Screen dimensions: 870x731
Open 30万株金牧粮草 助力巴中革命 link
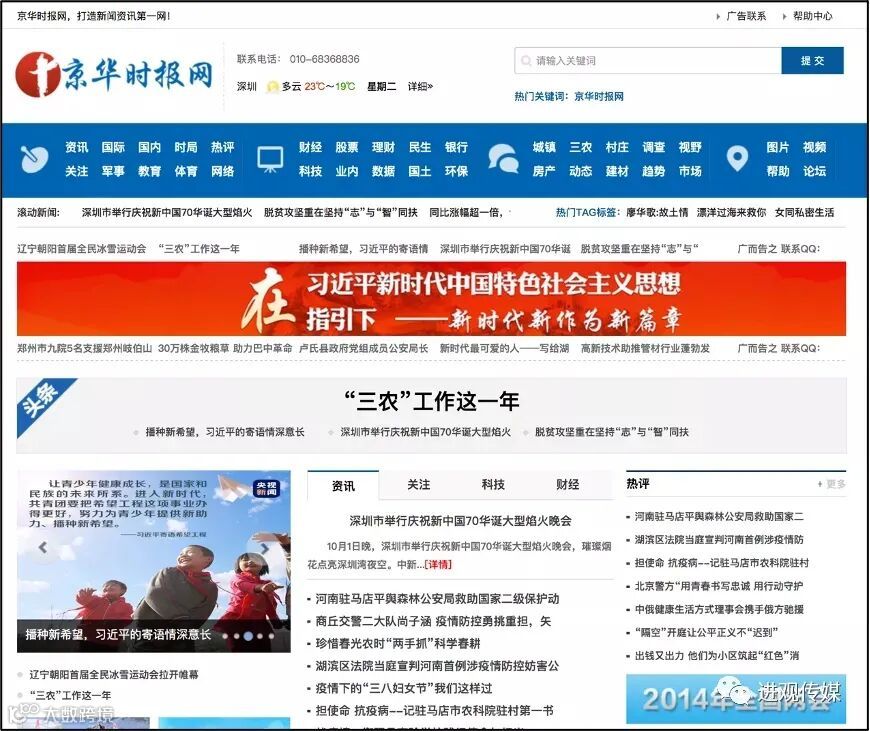click(225, 349)
